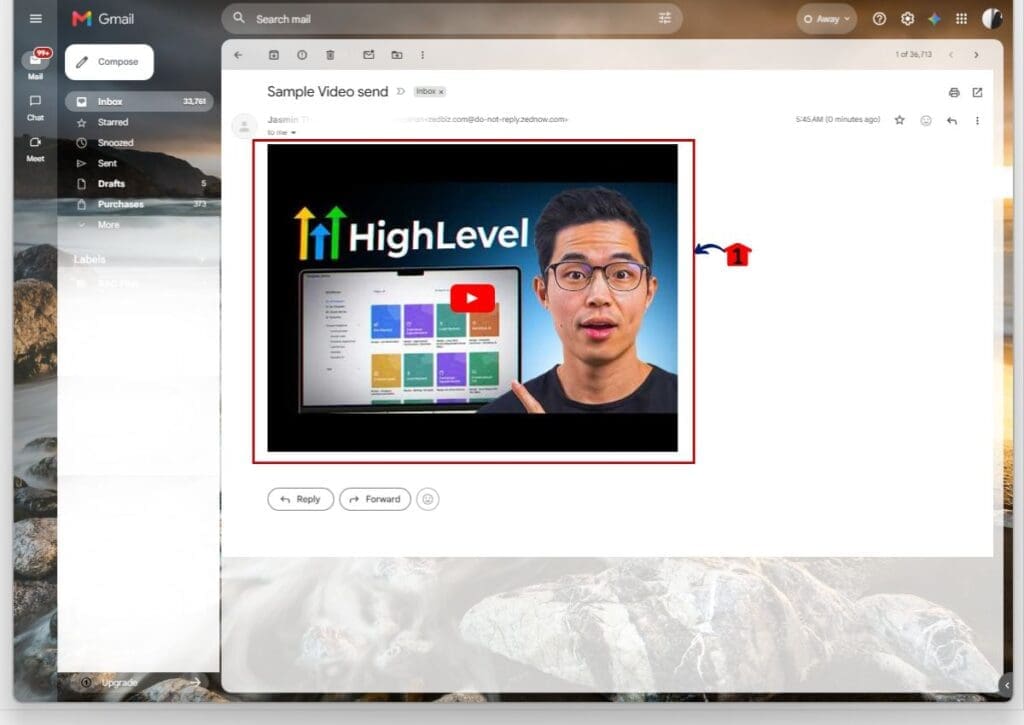Play the HighLevel video thumbnail
Viewport: 1024px width, 725px height.
pos(472,298)
